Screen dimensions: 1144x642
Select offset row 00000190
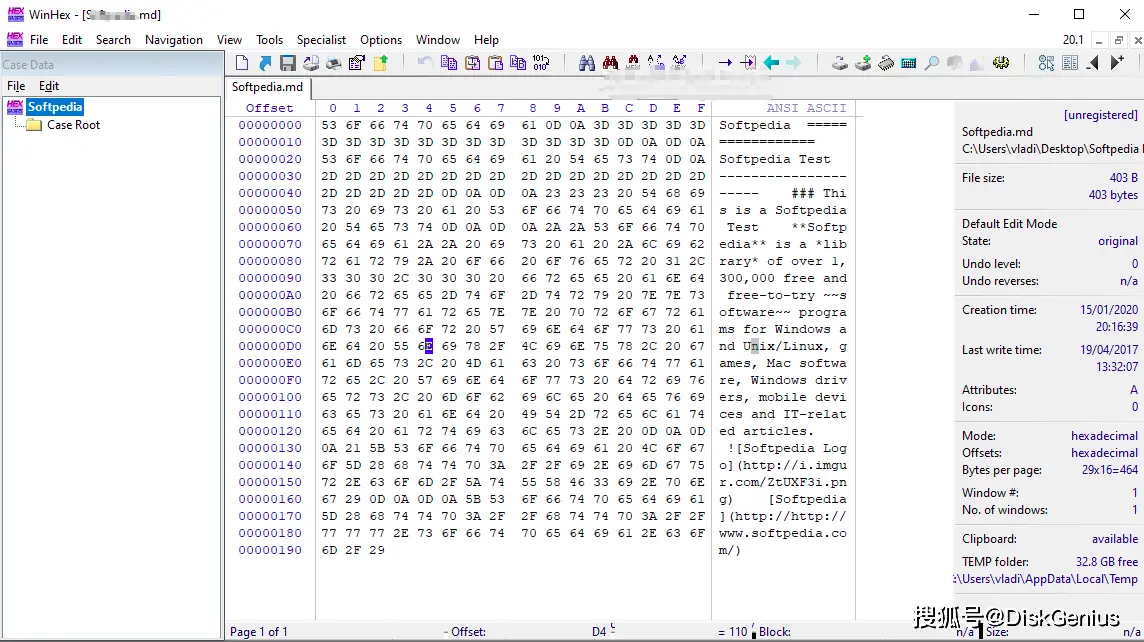(269, 550)
